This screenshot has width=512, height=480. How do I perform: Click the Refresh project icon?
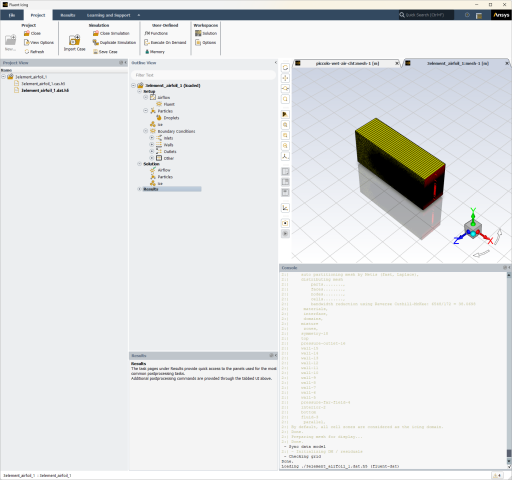point(27,52)
